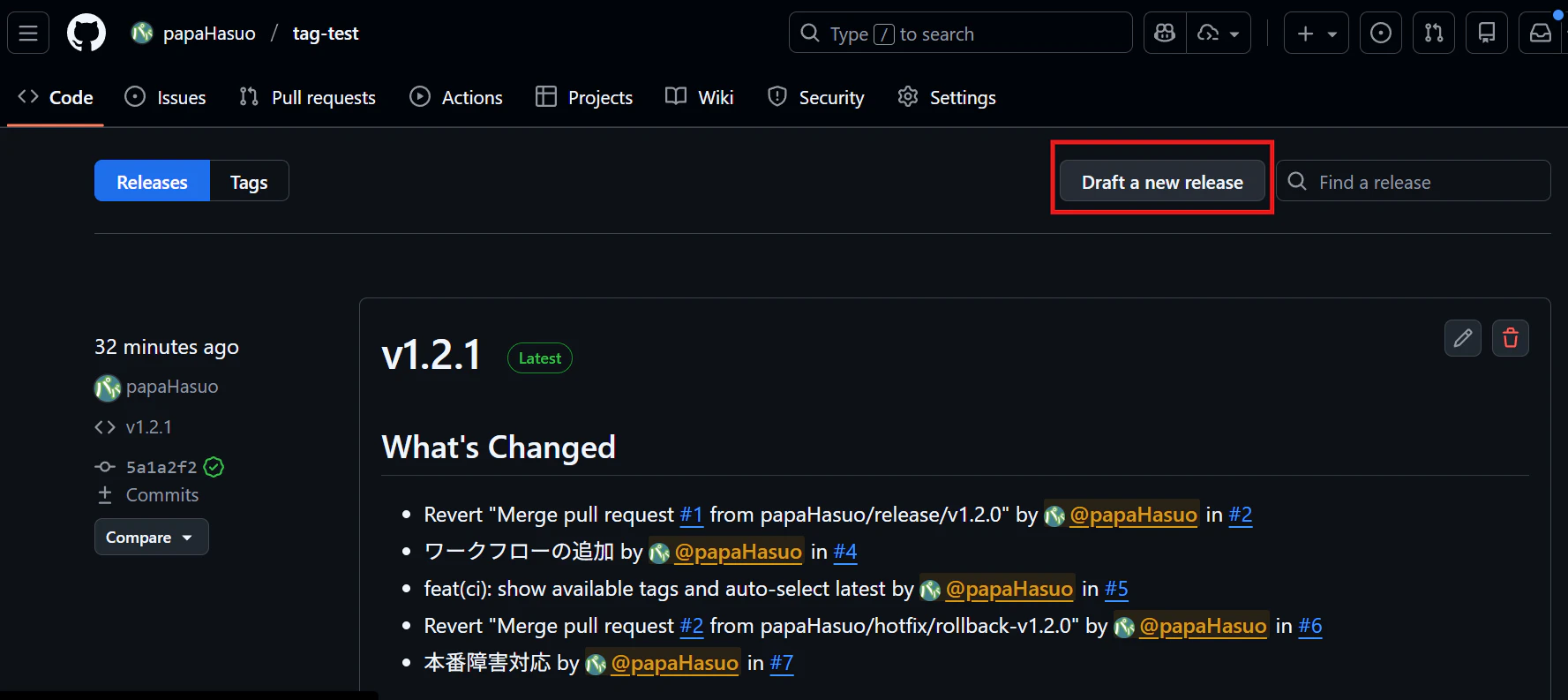Open the hamburger navigation menu

(x=28, y=34)
